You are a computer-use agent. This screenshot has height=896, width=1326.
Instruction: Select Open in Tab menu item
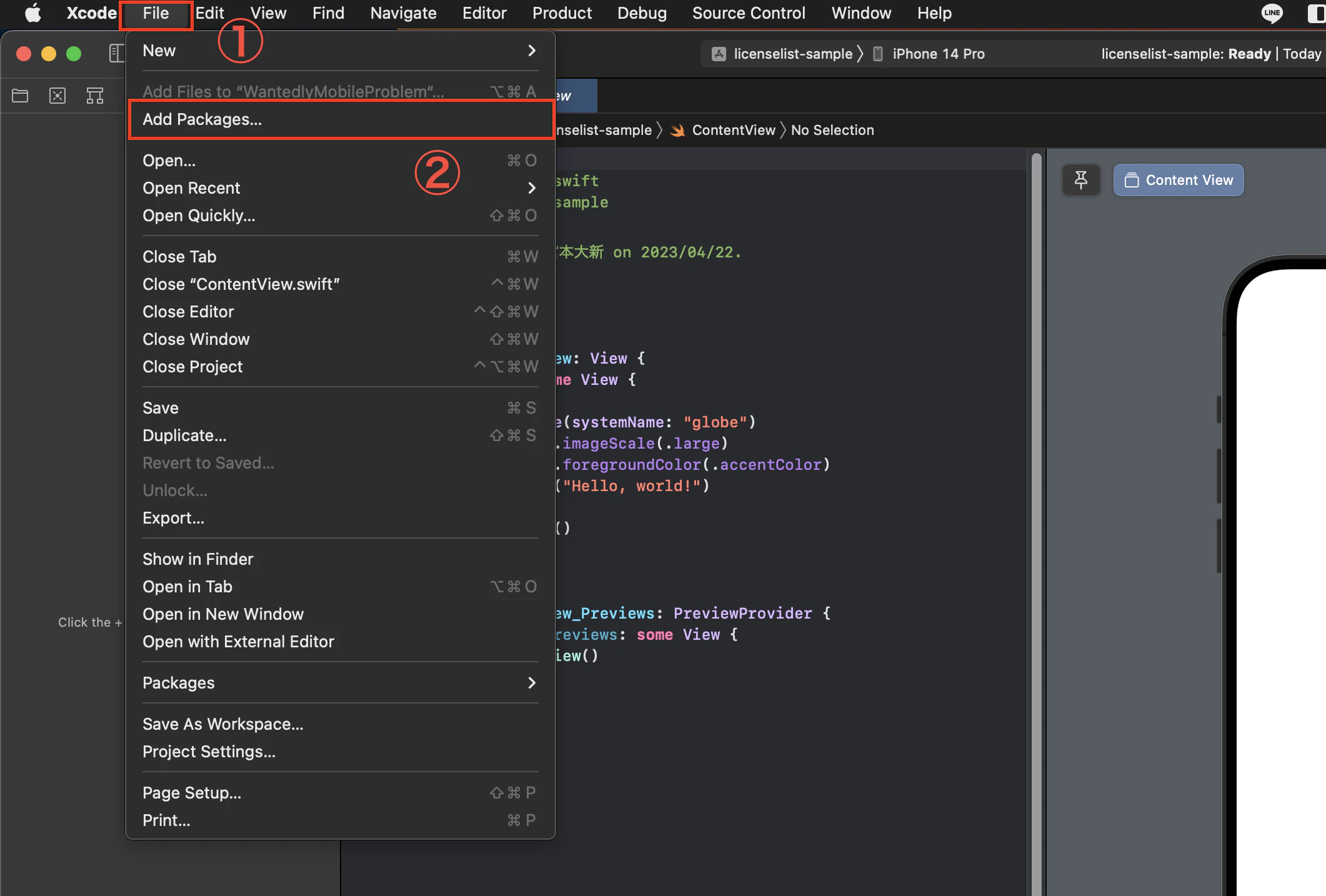pos(341,587)
